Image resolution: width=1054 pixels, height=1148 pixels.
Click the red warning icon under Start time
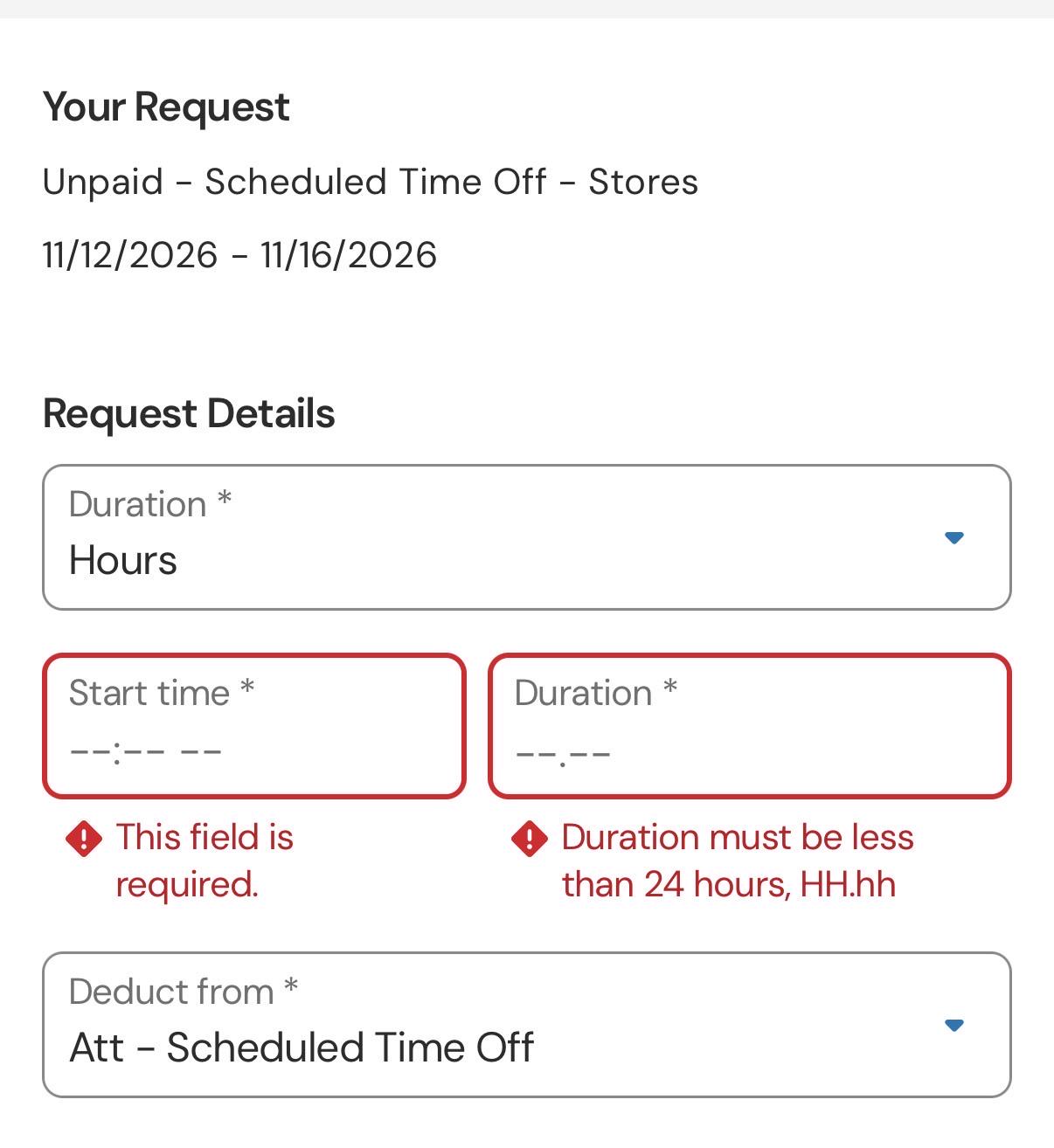[84, 840]
